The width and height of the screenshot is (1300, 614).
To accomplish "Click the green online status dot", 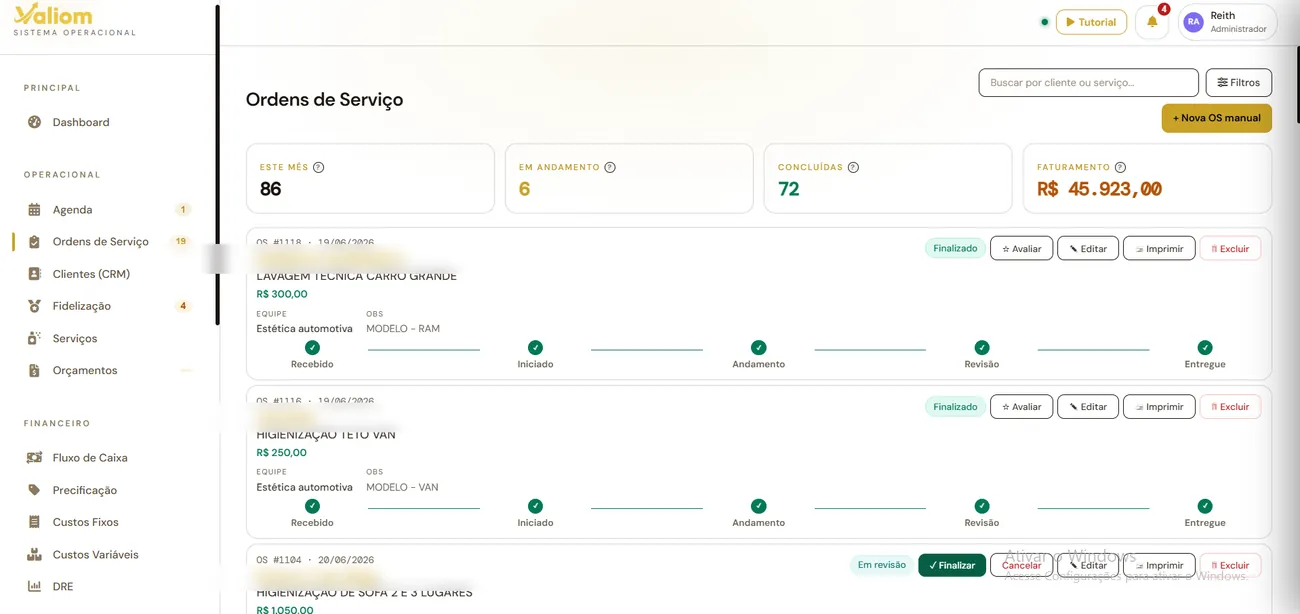I will (x=1045, y=22).
